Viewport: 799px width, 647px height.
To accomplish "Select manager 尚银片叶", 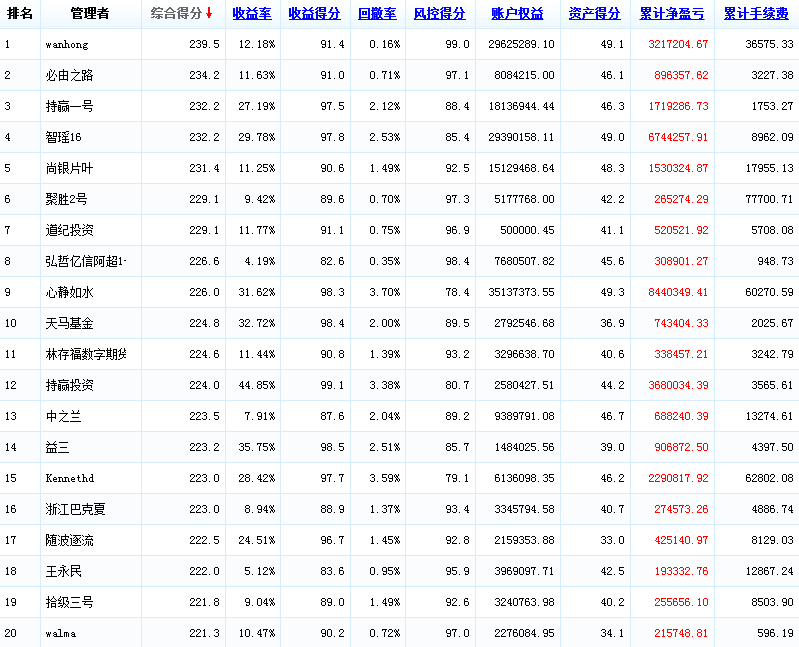I will coord(69,168).
